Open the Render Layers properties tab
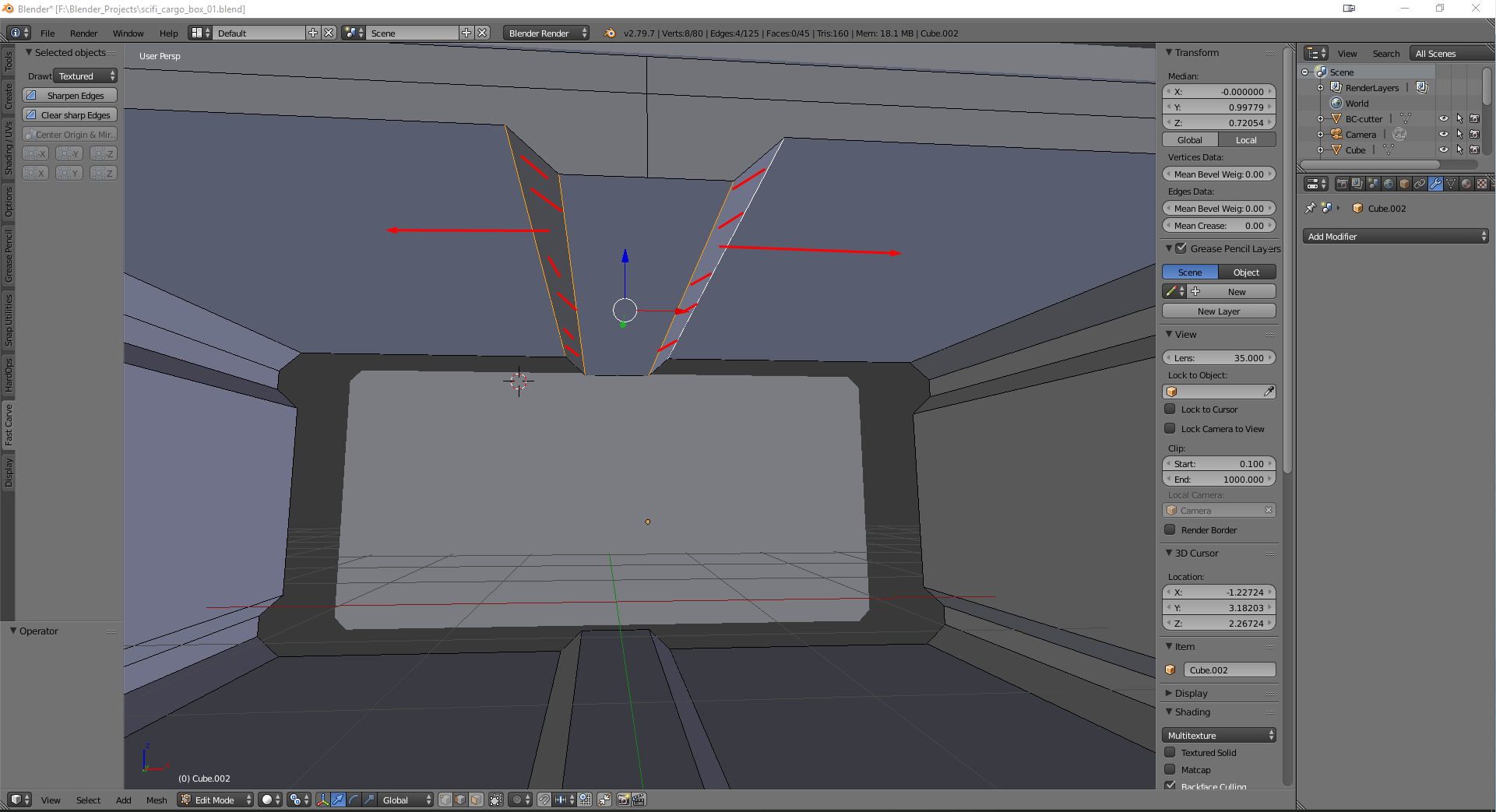The height and width of the screenshot is (812, 1496). tap(1357, 184)
